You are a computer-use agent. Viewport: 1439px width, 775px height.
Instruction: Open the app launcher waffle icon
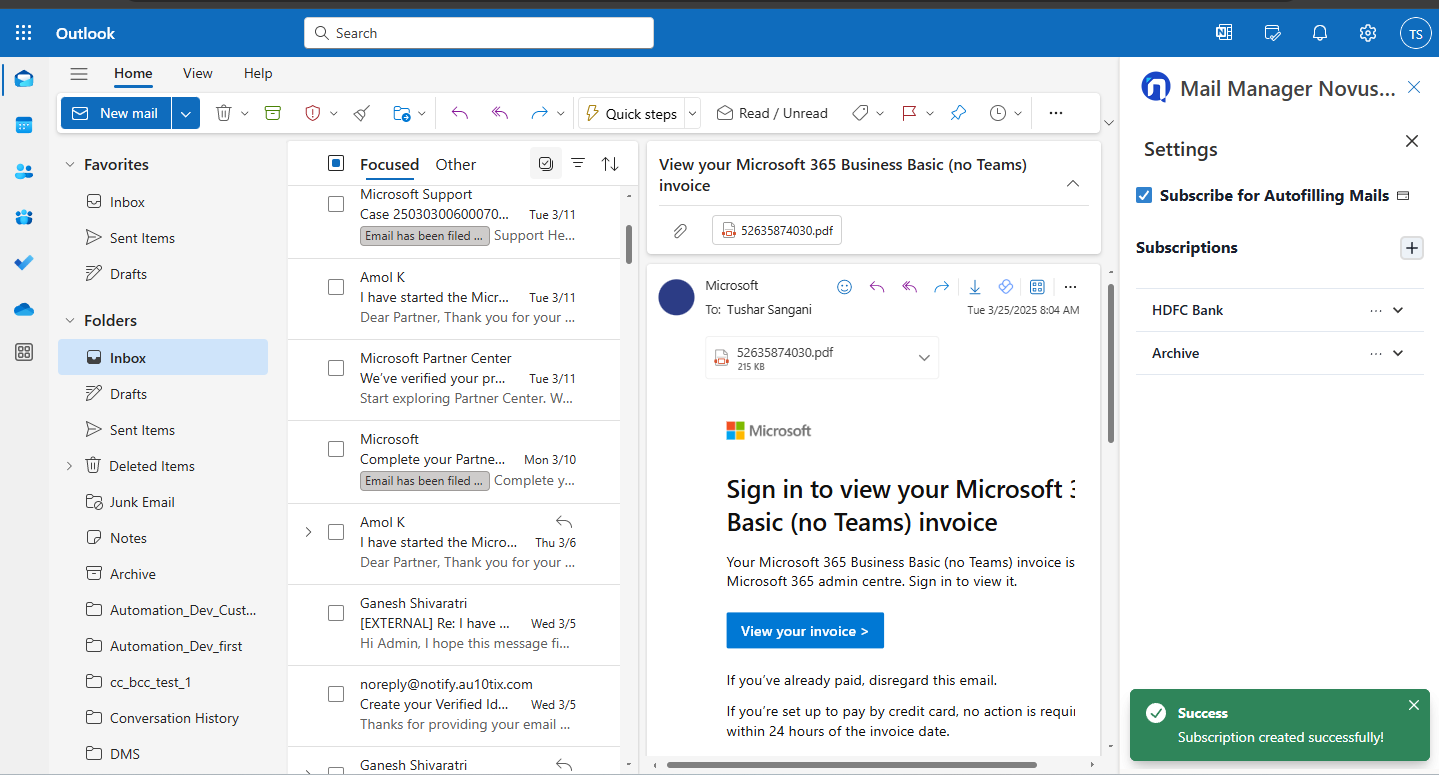[24, 33]
